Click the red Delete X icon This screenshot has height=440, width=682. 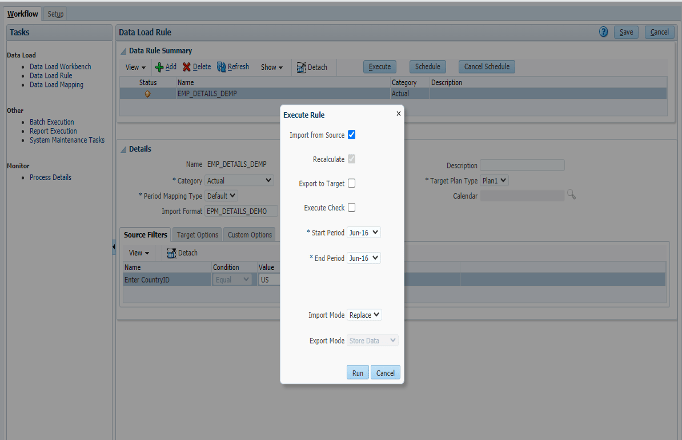187,67
